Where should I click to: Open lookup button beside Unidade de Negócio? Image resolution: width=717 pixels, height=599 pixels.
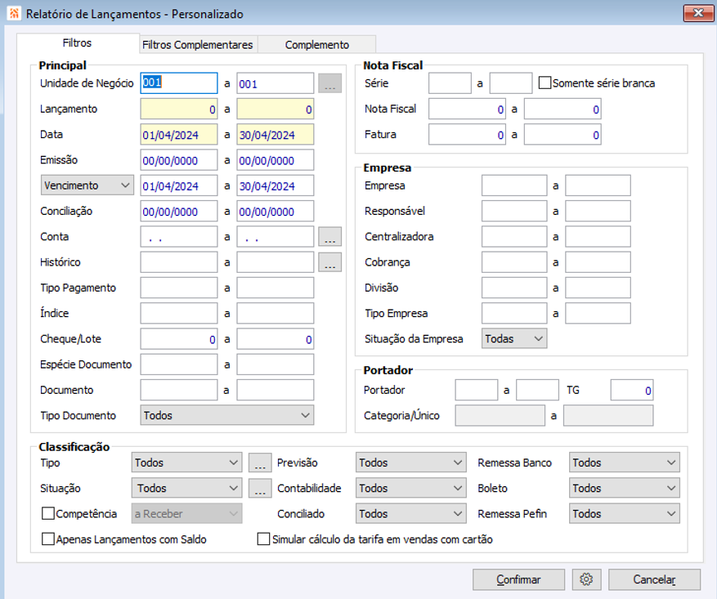point(330,84)
